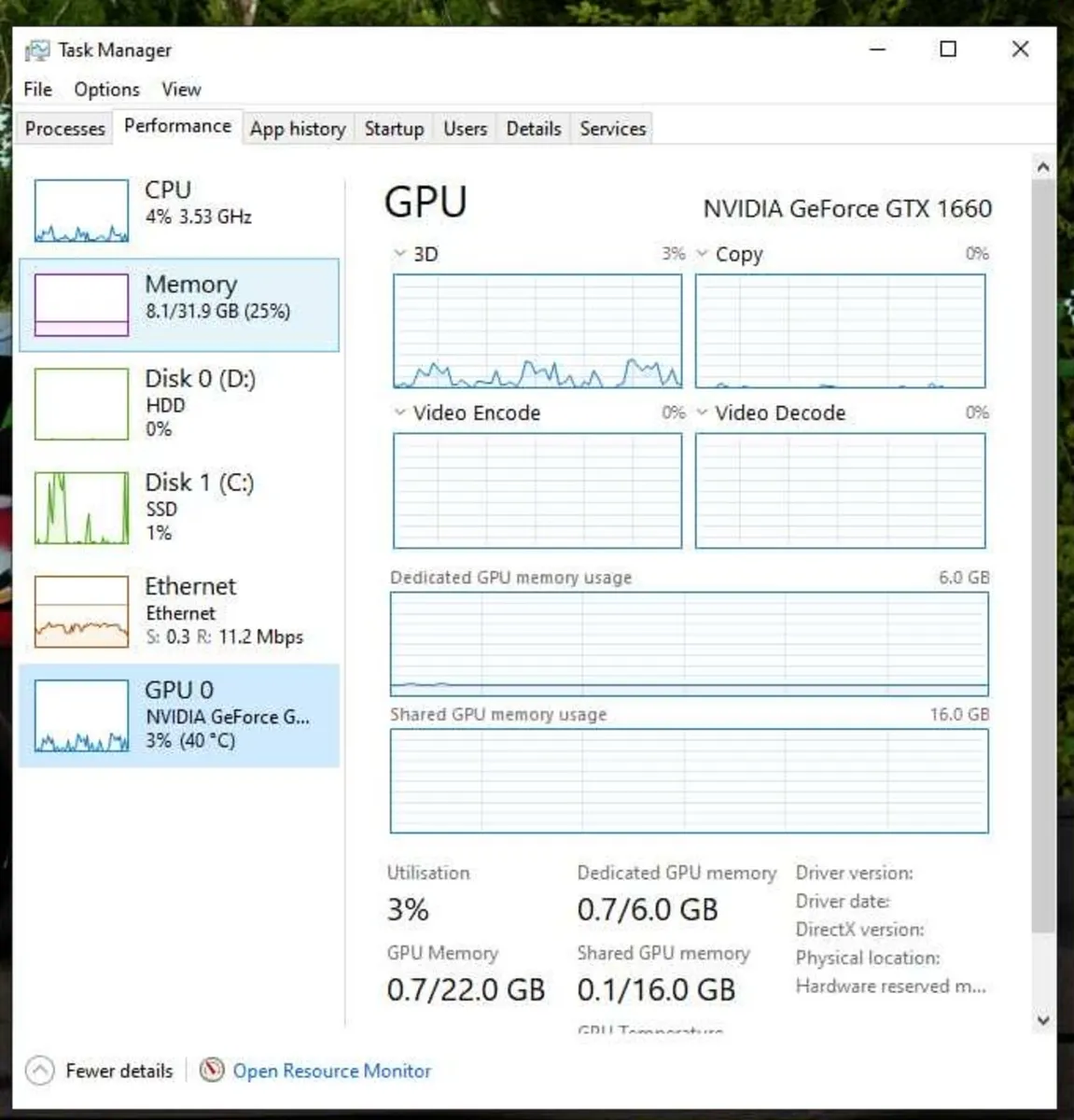The height and width of the screenshot is (1120, 1074).
Task: Click the S: 0.3 R: 11.2 Mbps text
Action: [x=224, y=637]
